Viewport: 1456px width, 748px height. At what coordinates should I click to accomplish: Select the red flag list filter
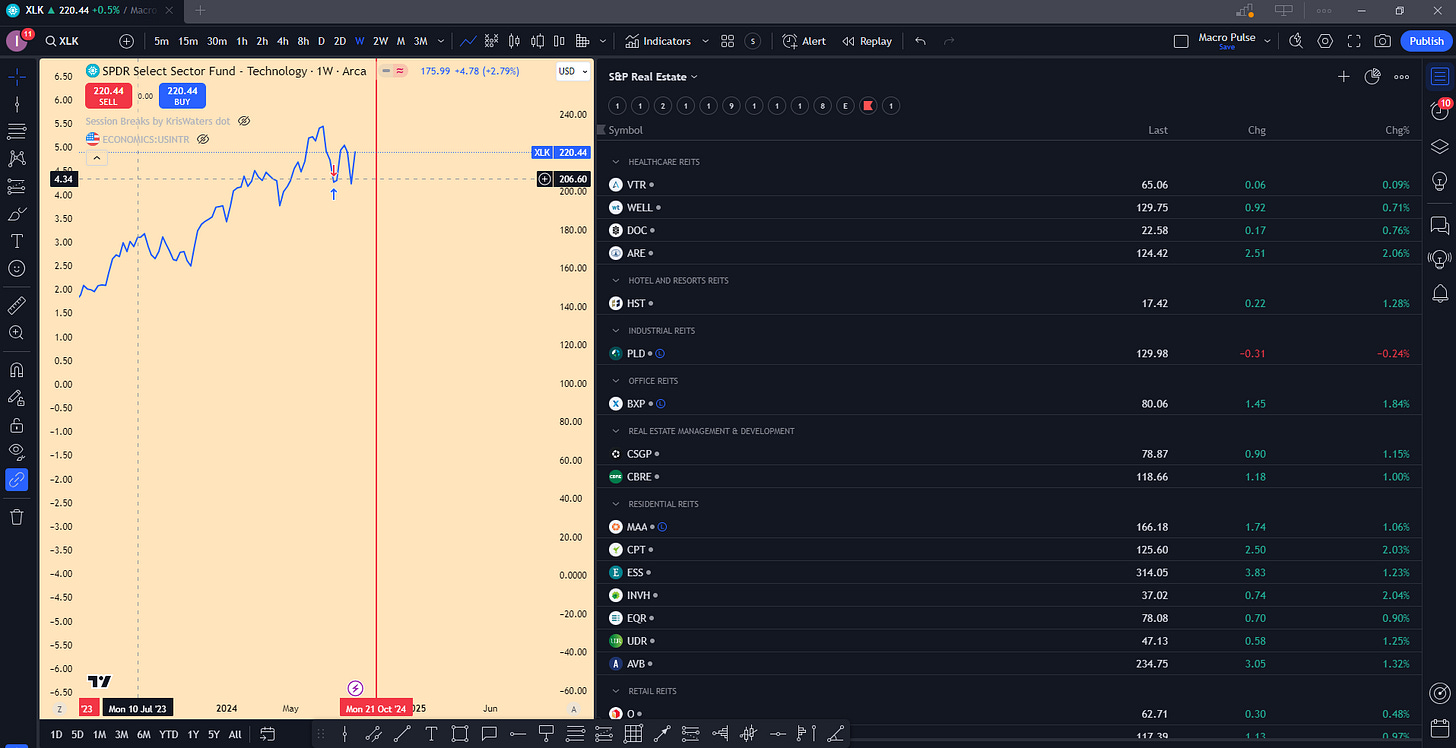click(869, 105)
